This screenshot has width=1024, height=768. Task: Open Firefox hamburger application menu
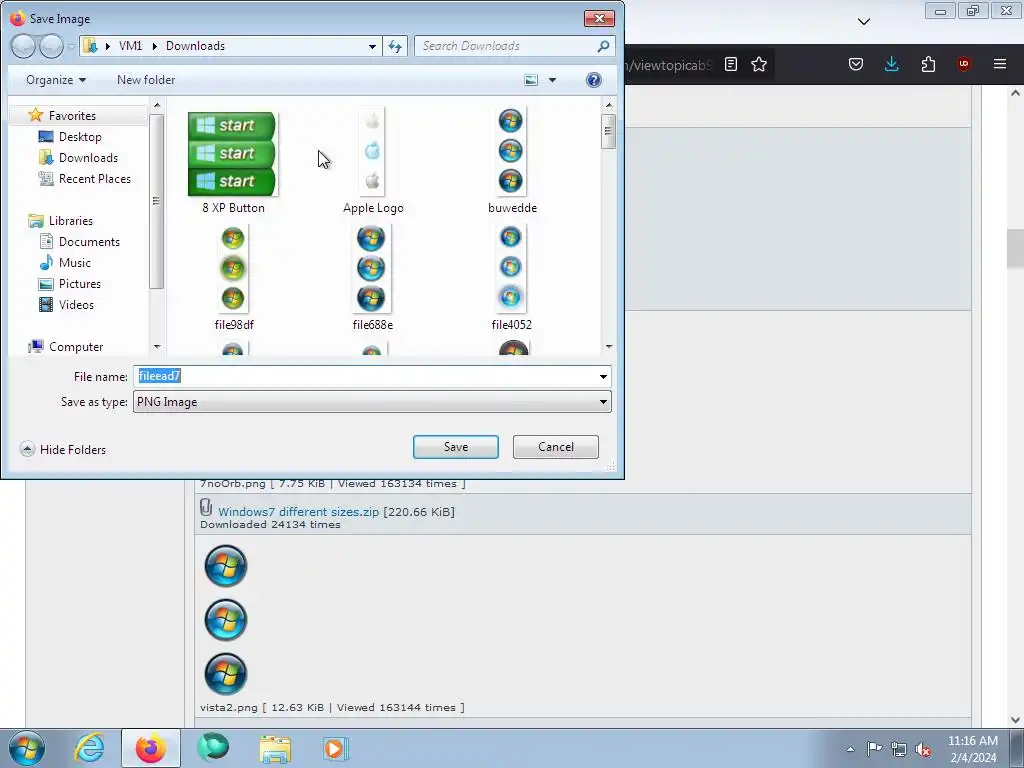click(x=999, y=64)
